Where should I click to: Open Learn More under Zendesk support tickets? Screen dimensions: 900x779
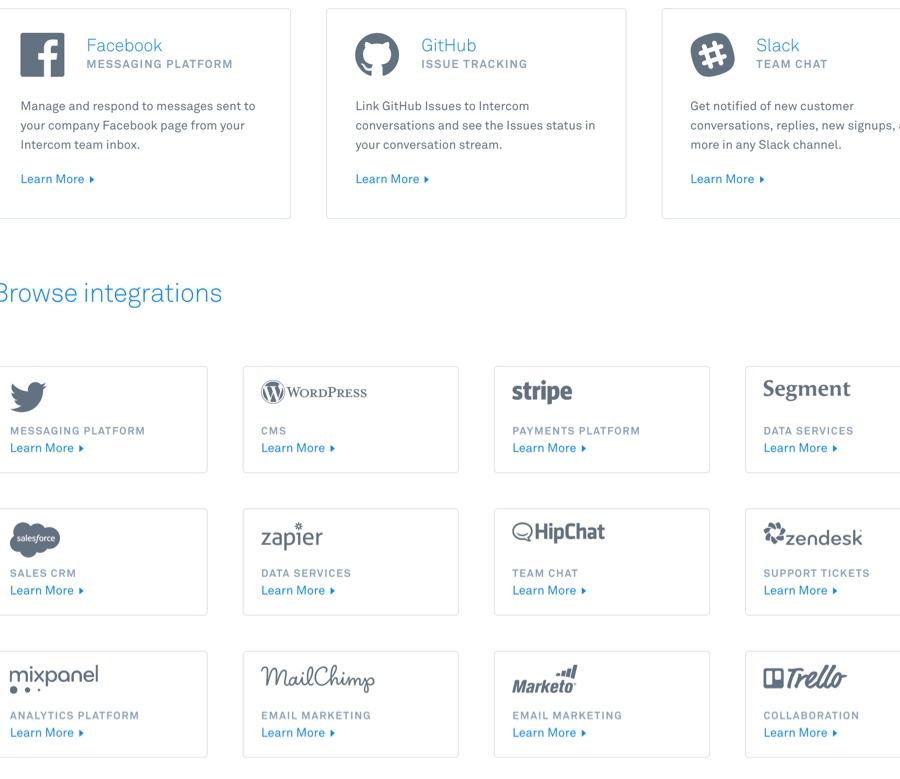(x=800, y=591)
